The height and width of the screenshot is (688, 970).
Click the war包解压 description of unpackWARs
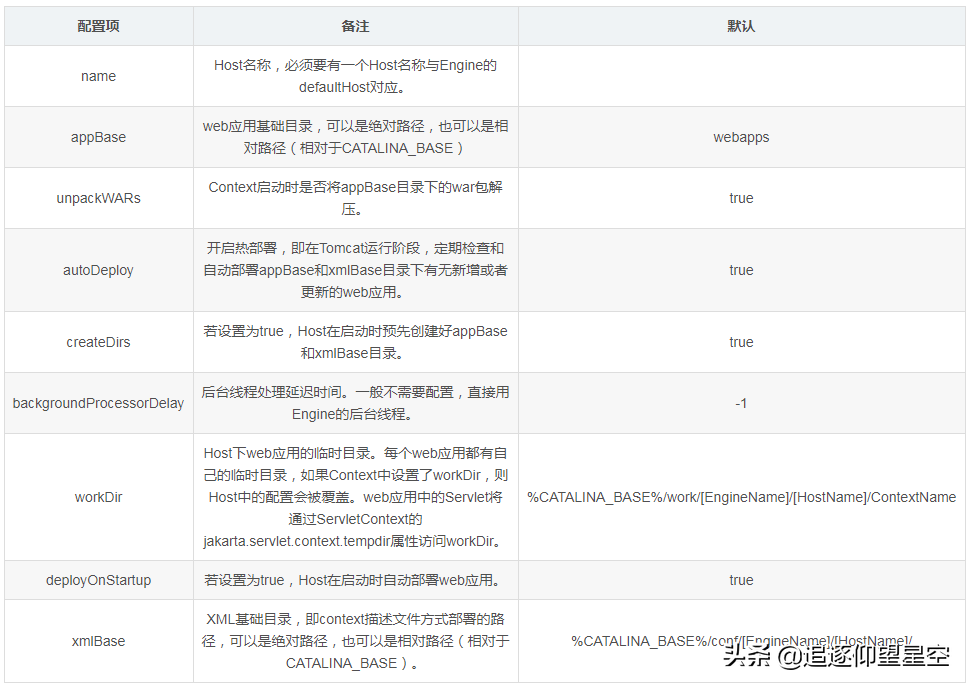355,198
